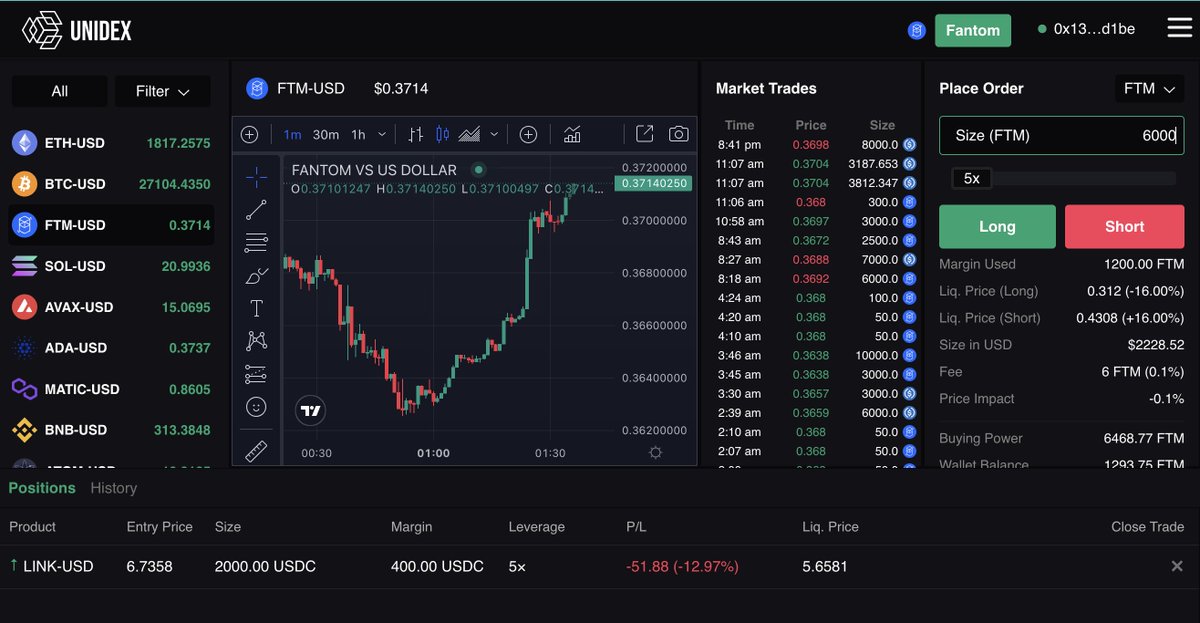Viewport: 1200px width, 623px height.
Task: Select the area chart style icon
Action: (469, 134)
